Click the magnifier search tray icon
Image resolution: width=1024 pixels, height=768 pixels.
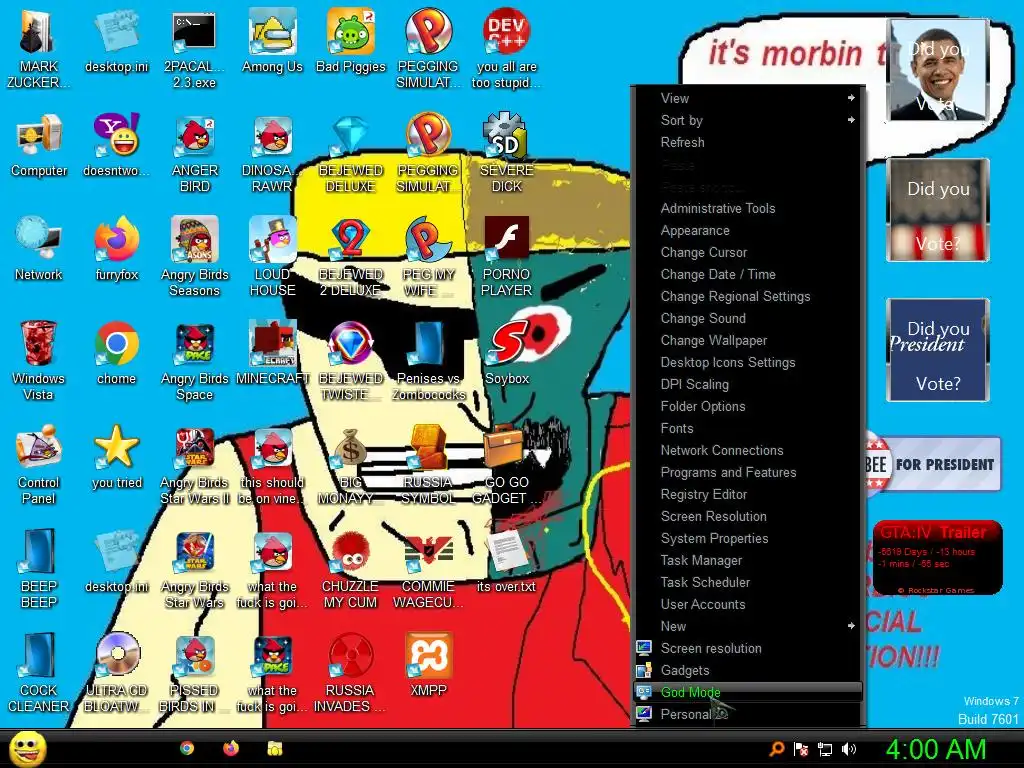tap(777, 749)
